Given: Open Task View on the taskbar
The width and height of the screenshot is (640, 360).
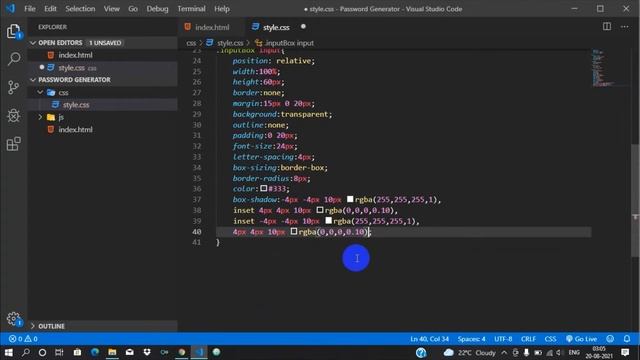Looking at the screenshot, I should click(59, 352).
